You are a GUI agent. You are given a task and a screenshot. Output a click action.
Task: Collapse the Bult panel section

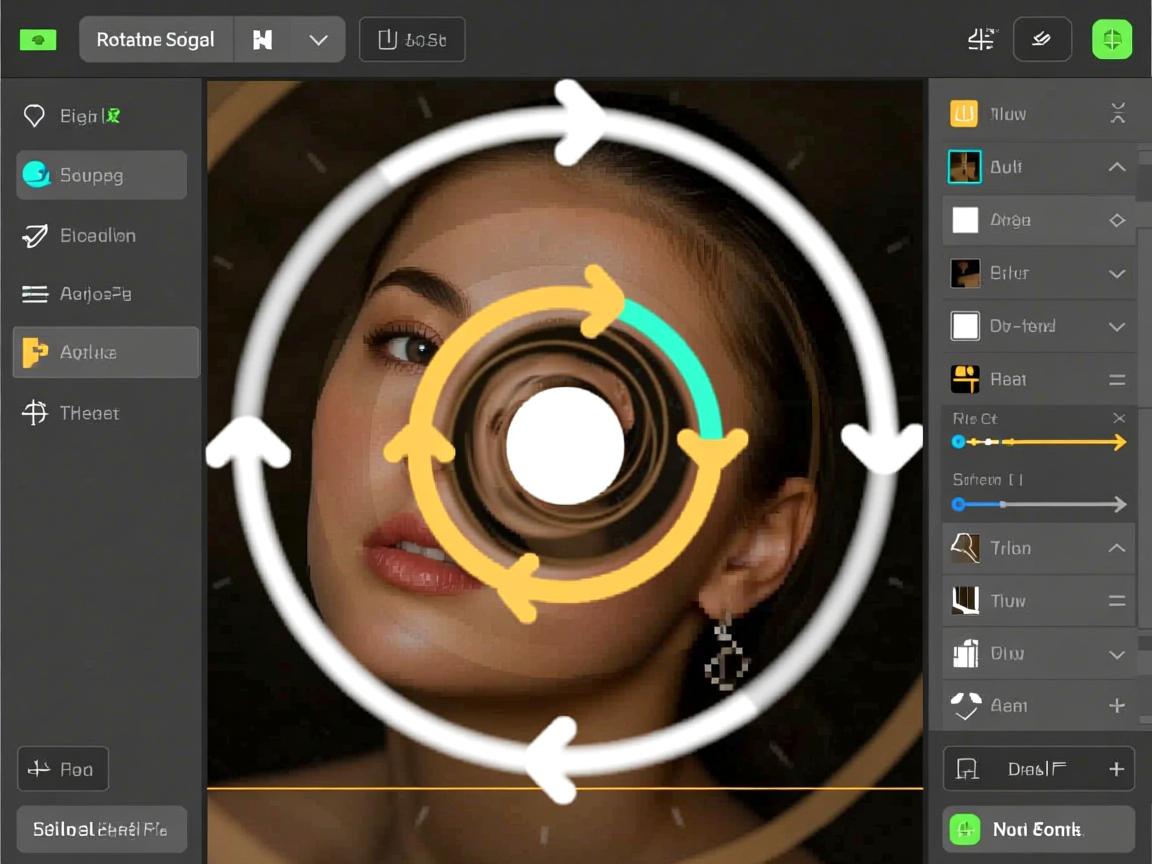1117,167
